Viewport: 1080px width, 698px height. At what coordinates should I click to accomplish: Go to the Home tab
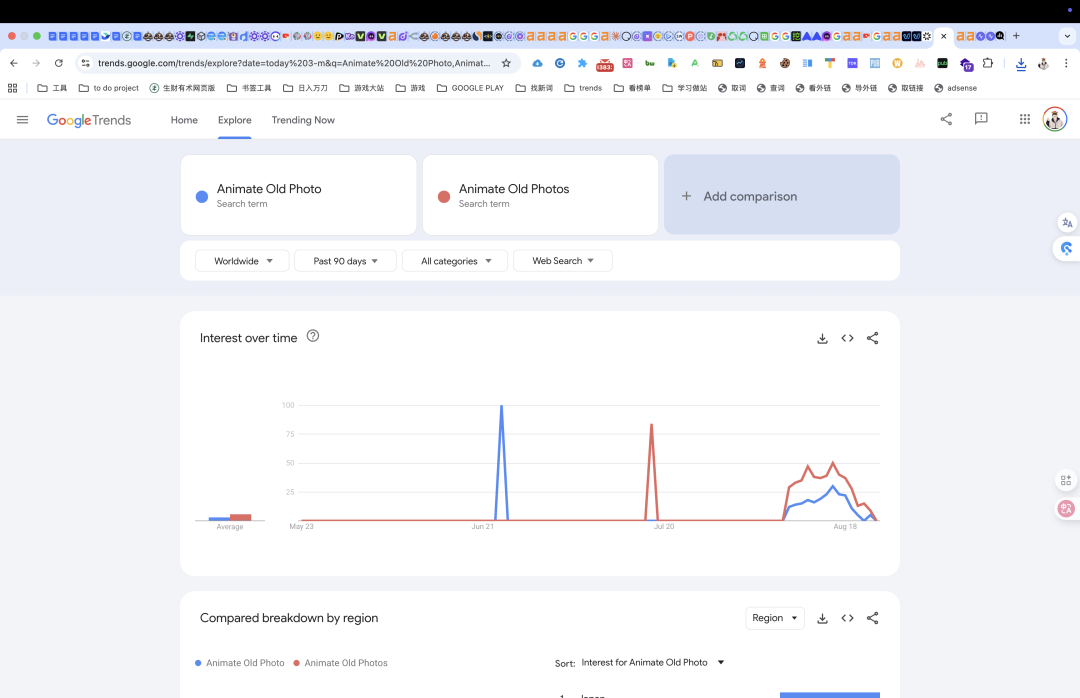click(x=184, y=120)
